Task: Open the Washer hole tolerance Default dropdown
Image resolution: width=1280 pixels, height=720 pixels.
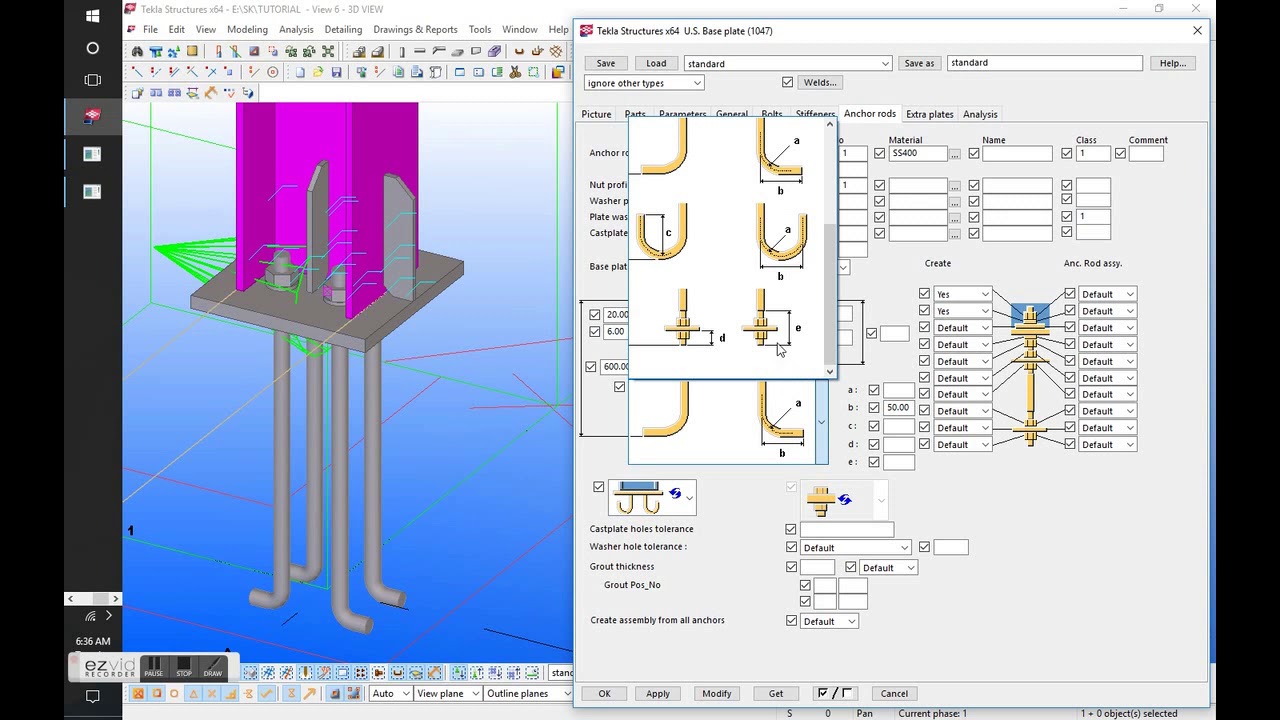Action: pos(856,547)
